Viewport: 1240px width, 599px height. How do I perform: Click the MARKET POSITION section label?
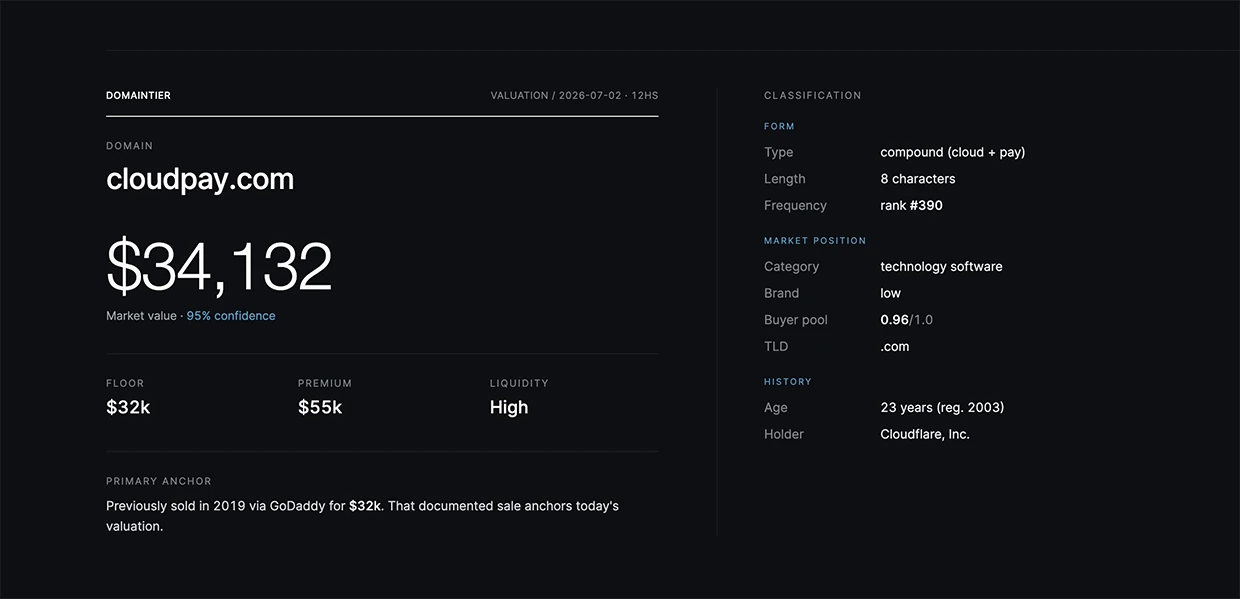815,241
